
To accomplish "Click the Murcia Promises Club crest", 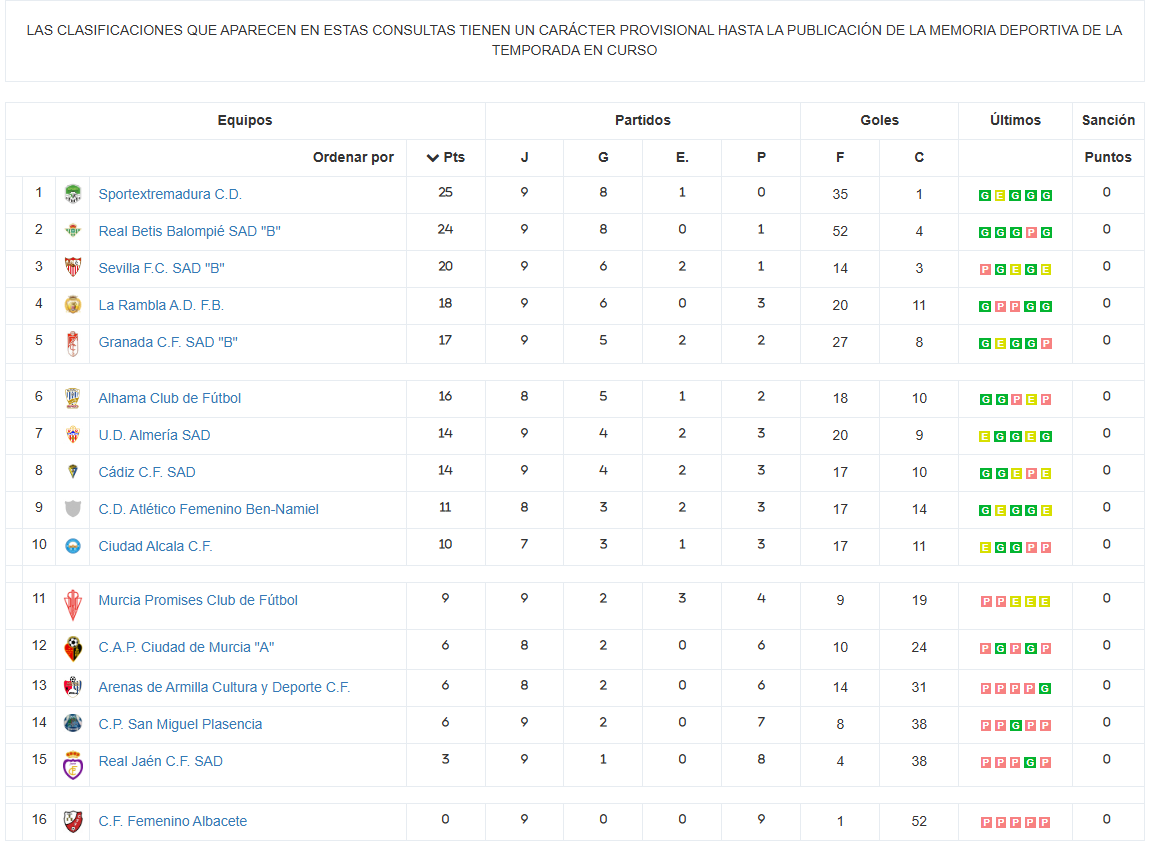I will pyautogui.click(x=73, y=605).
